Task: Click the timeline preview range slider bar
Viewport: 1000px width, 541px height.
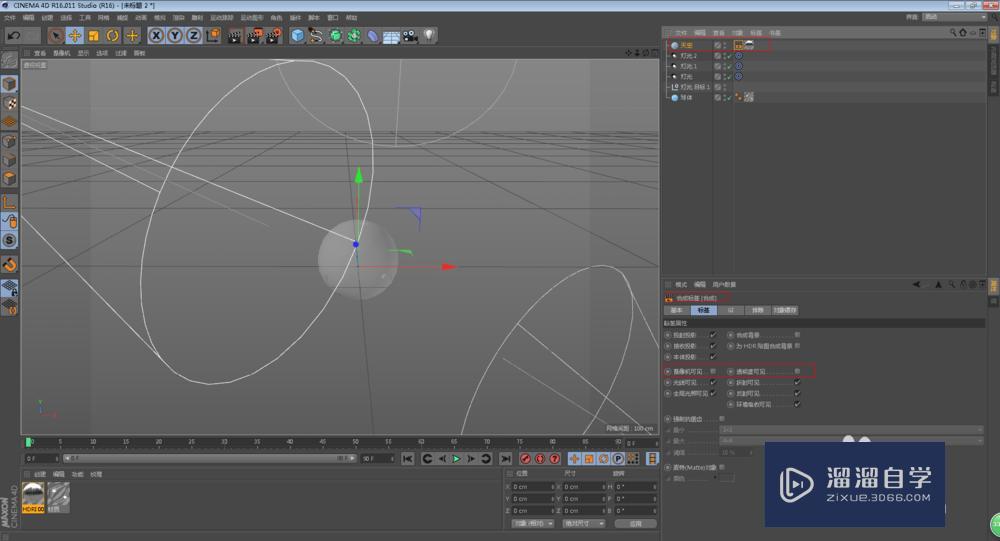Action: tap(209, 459)
